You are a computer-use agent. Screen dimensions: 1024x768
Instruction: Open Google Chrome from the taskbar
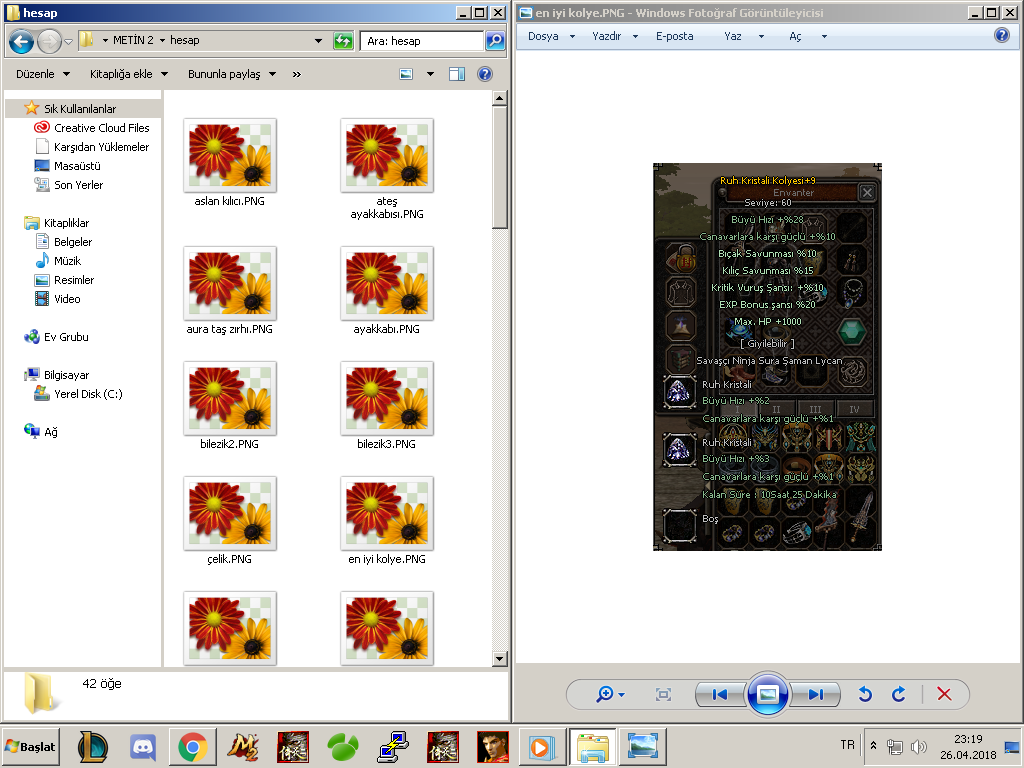coord(193,746)
